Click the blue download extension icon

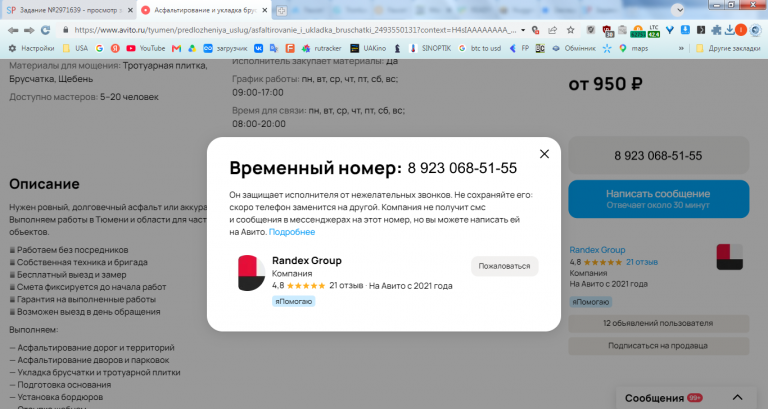pos(685,30)
